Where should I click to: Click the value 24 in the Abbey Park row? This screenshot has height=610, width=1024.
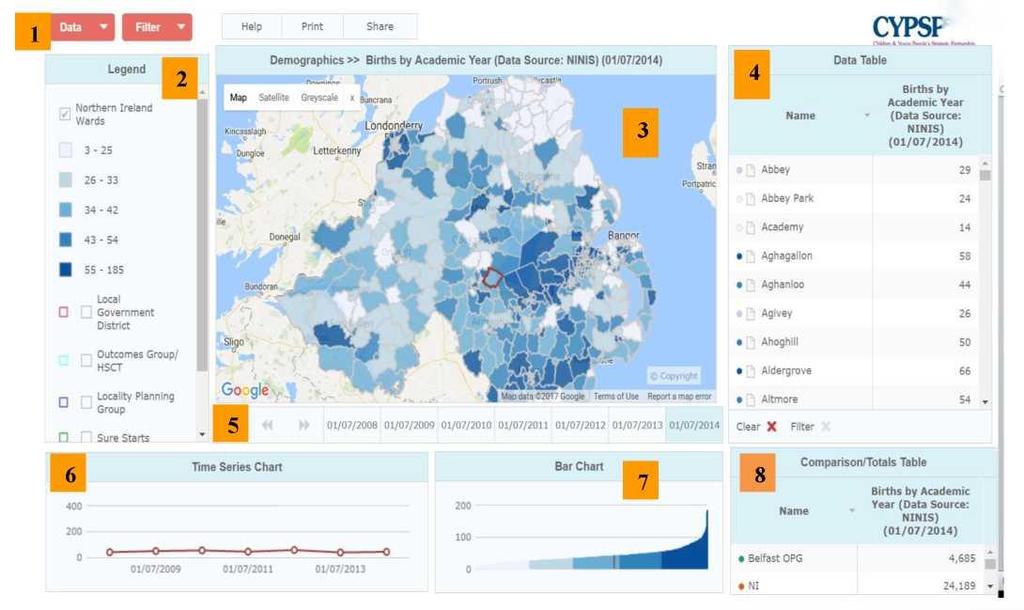pos(965,199)
